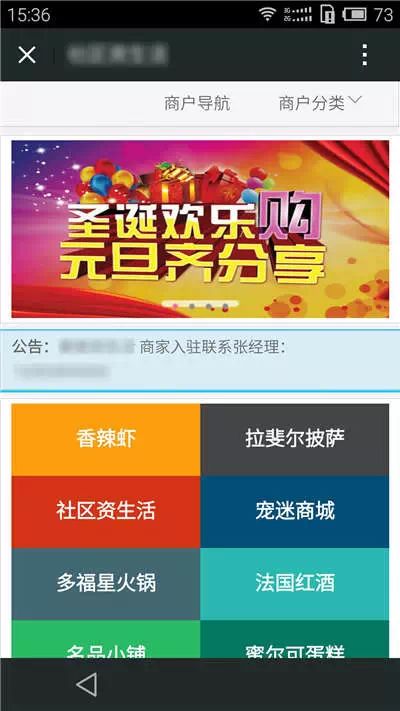The image size is (400, 711).
Task: Open the three-dot overflow menu
Action: (365, 55)
